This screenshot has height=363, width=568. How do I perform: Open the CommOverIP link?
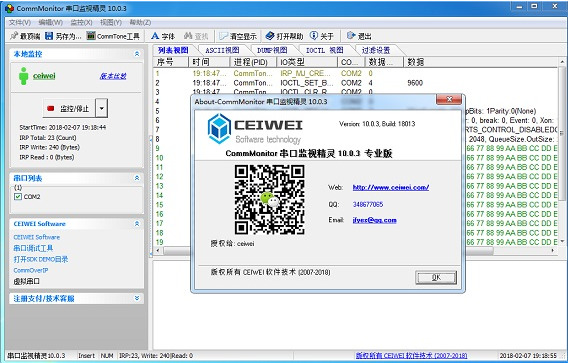click(31, 270)
